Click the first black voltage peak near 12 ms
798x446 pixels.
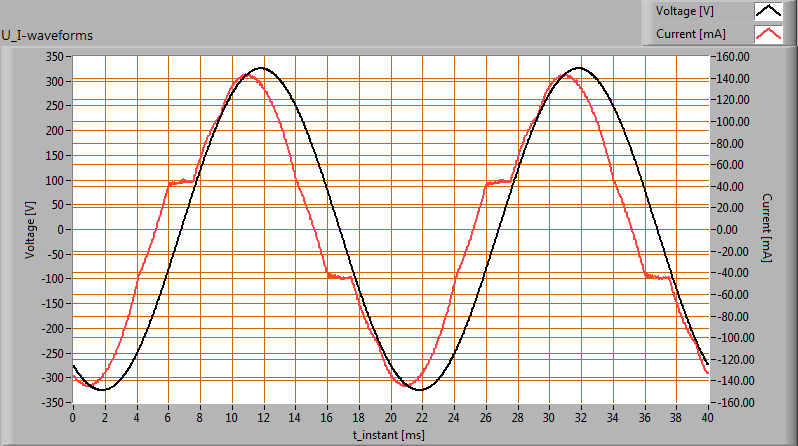coord(261,68)
